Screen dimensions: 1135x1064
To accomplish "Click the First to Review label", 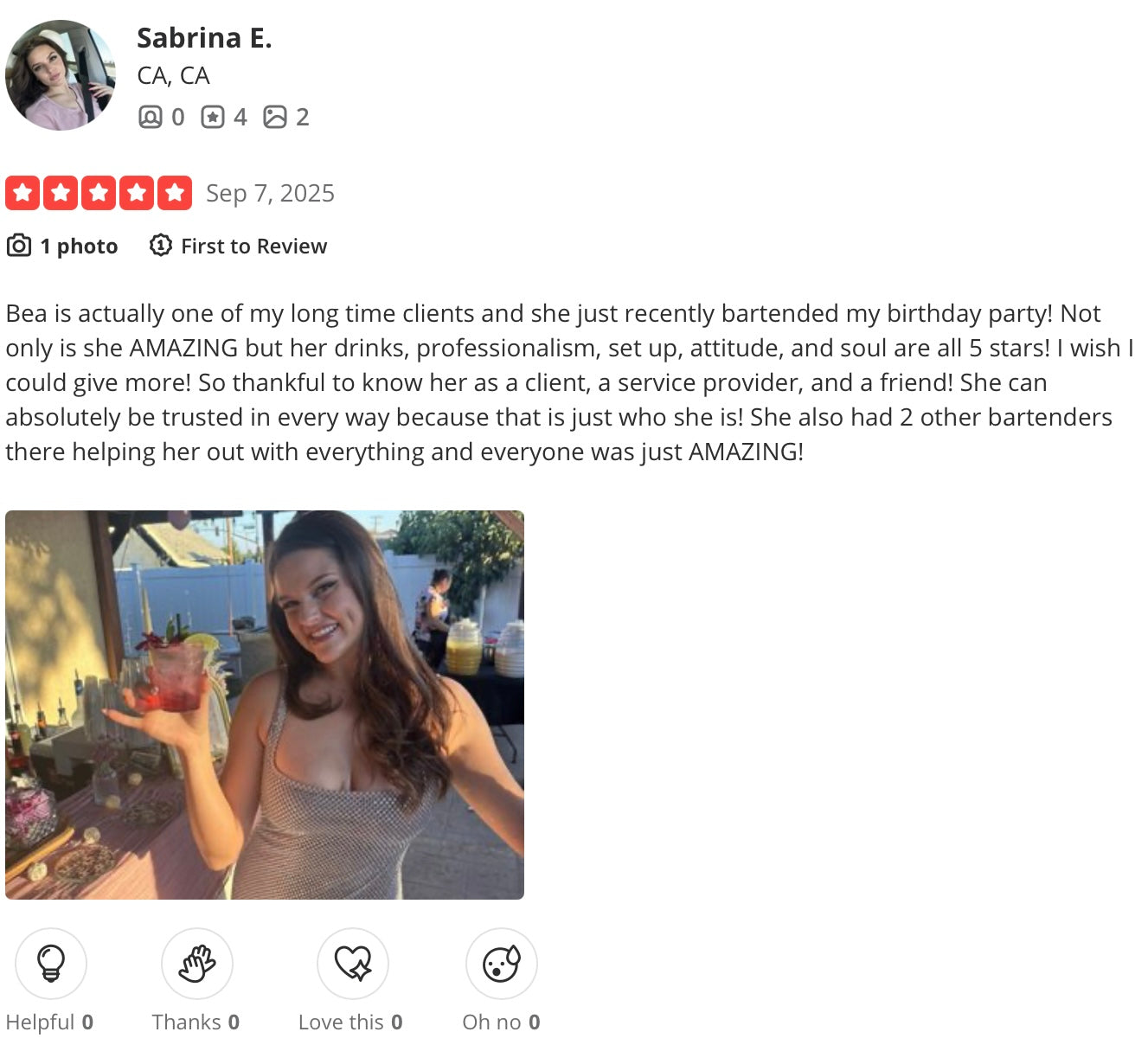I will coord(254,247).
